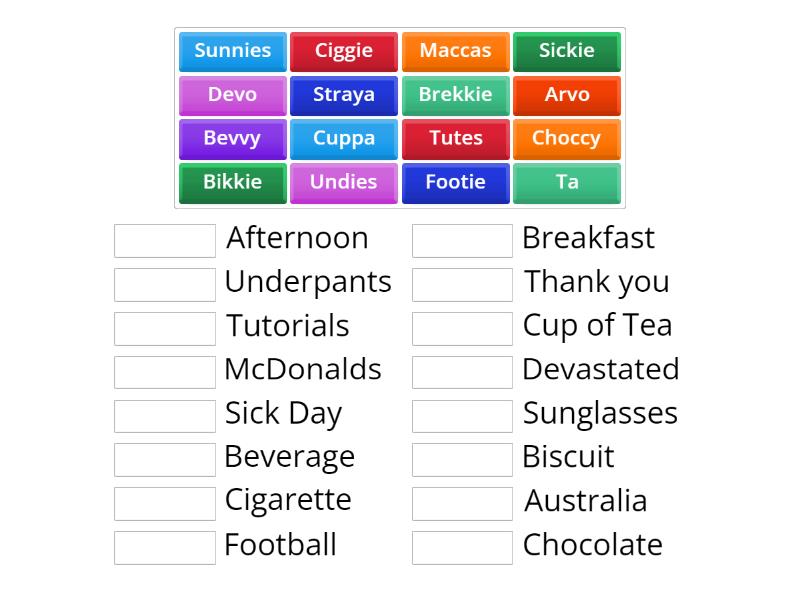
Task: Click the Choccy tile
Action: (567, 139)
